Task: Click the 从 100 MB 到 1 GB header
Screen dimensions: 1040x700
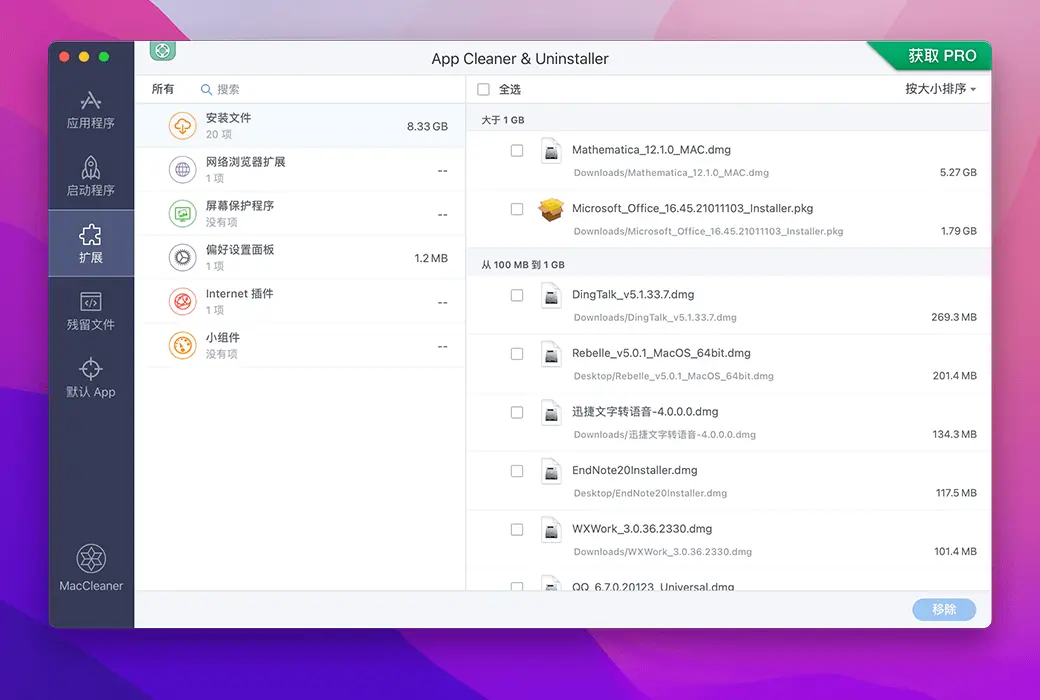Action: coord(523,265)
